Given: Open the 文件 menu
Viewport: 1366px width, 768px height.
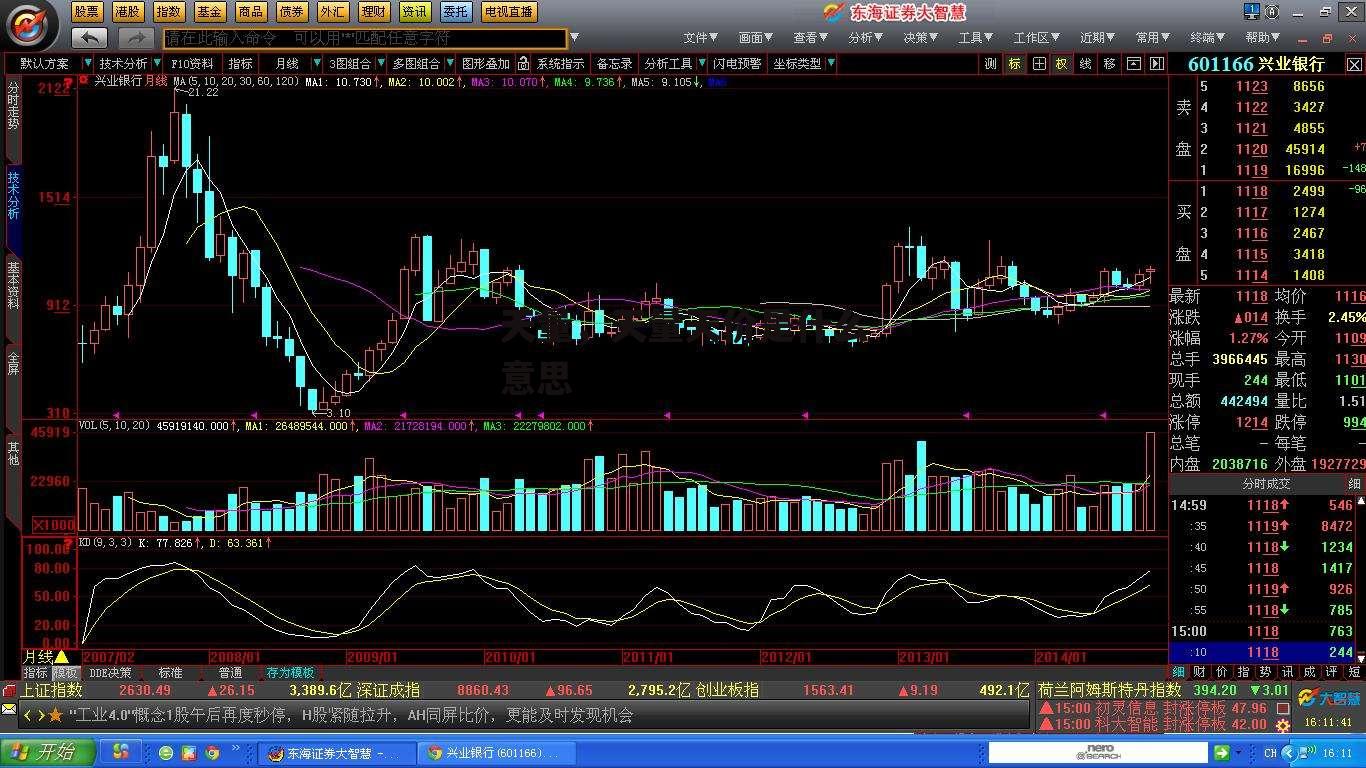Looking at the screenshot, I should point(701,38).
